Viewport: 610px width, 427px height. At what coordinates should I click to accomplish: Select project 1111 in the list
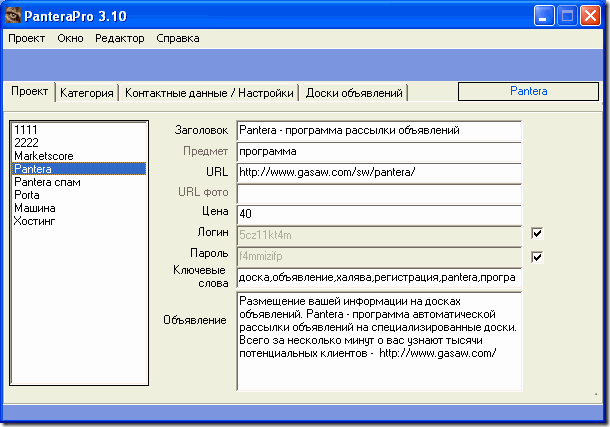pos(79,130)
